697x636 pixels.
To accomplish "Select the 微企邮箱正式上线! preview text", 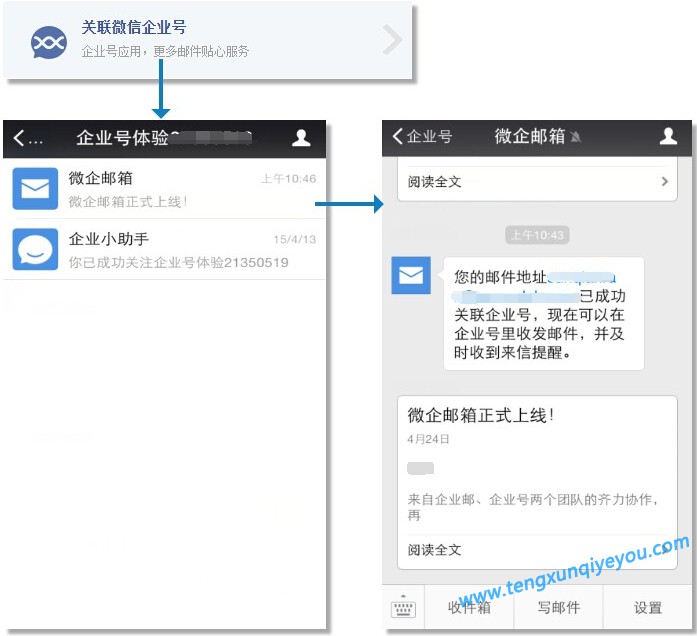I will coord(128,202).
